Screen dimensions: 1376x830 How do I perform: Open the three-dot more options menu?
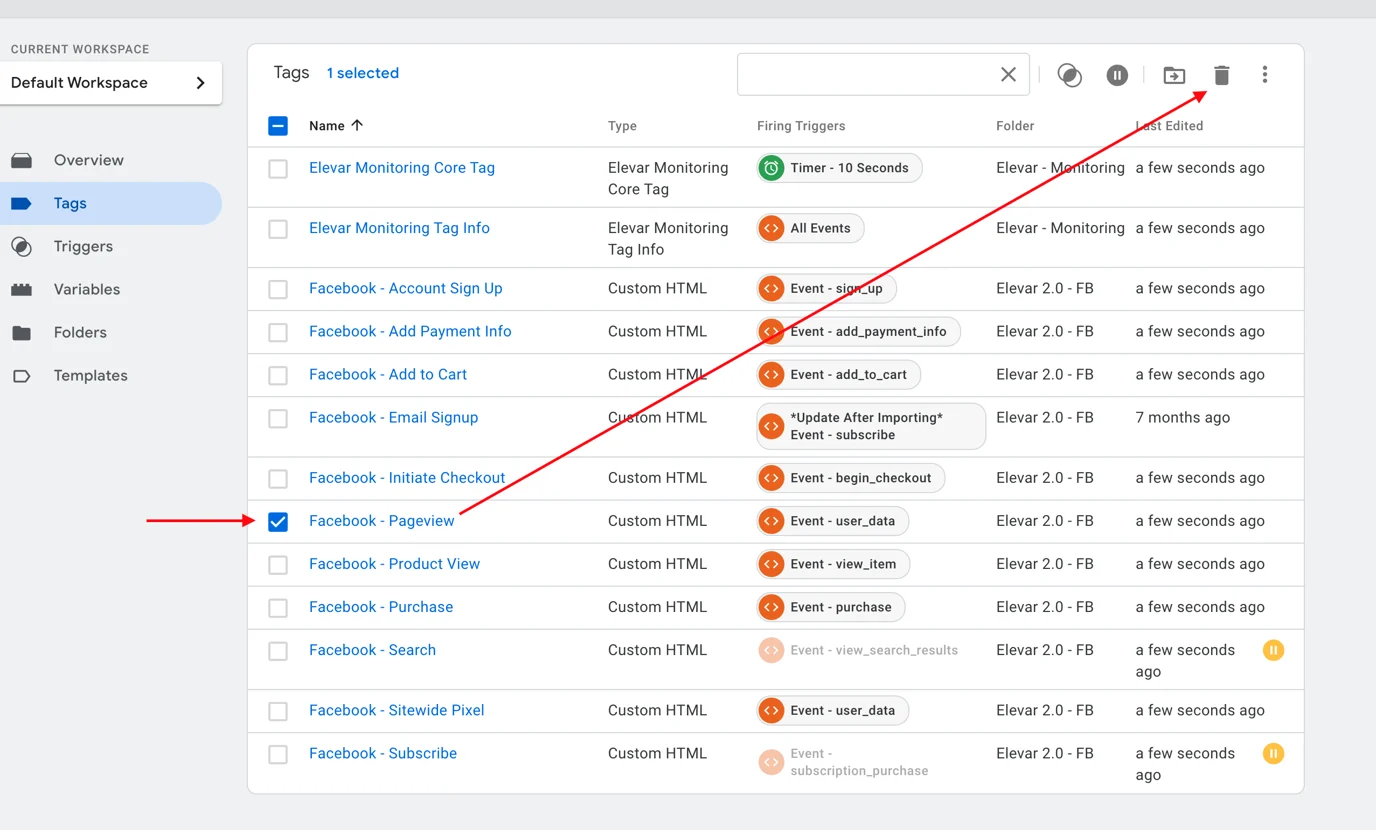pos(1265,75)
